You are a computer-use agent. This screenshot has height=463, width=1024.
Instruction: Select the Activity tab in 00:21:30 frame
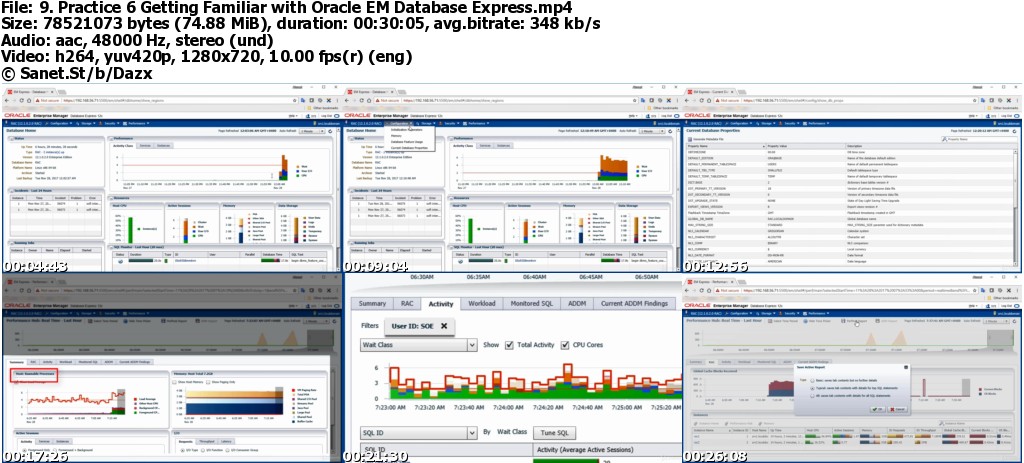(x=441, y=304)
